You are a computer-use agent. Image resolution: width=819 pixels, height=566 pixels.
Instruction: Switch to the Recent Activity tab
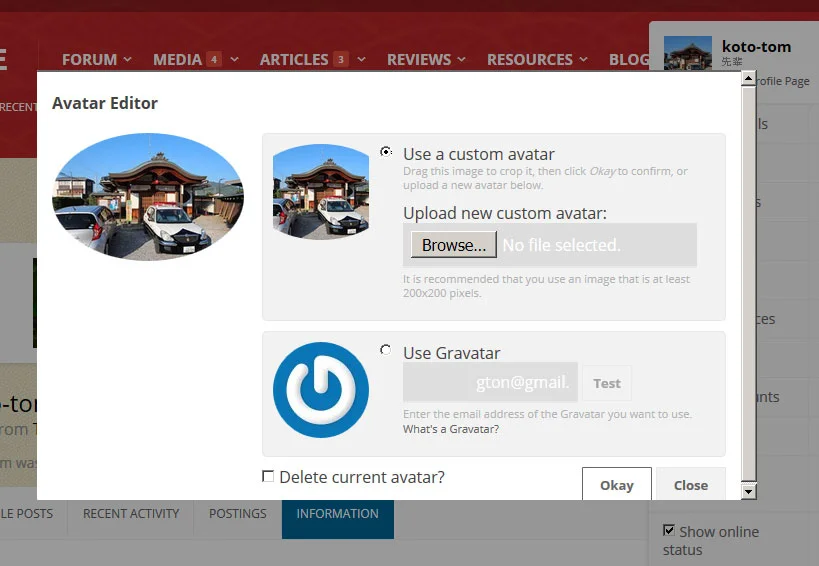131,514
